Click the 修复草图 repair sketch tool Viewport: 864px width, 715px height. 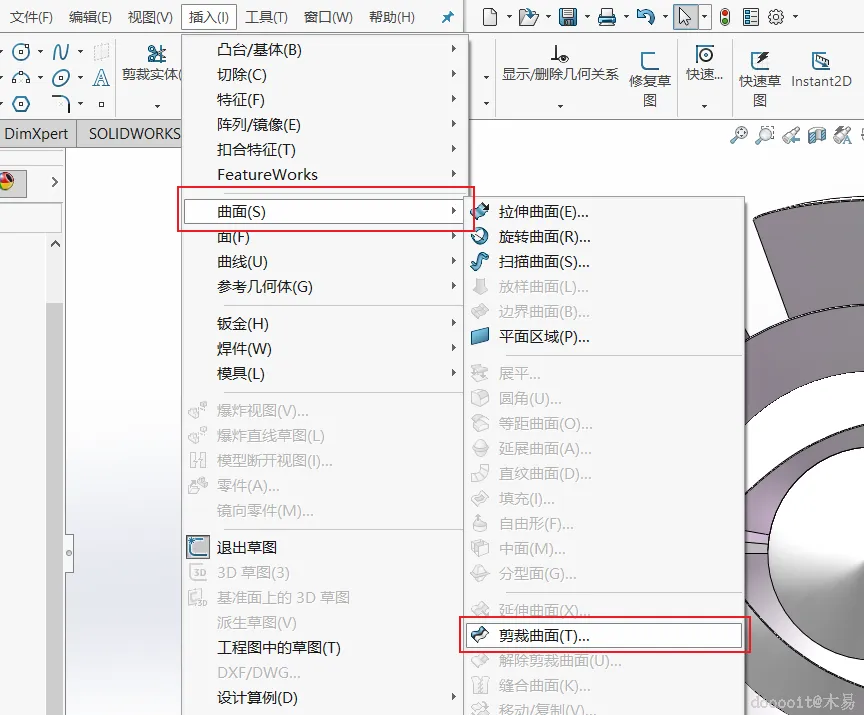click(x=650, y=79)
